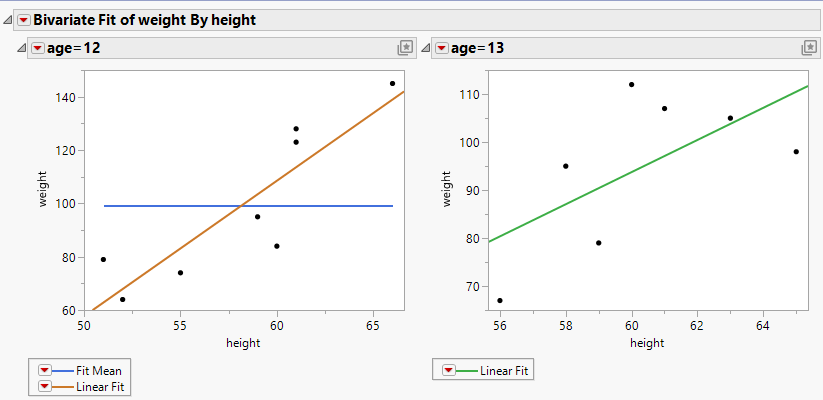The width and height of the screenshot is (823, 400).
Task: Open the age=12 red triangle menu
Action: tap(38, 48)
